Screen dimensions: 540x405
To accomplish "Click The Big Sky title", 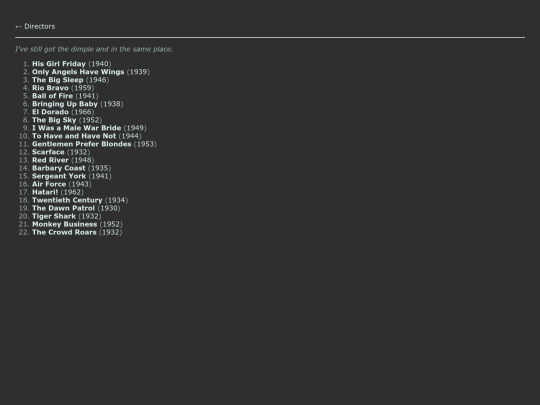I will 54,120.
